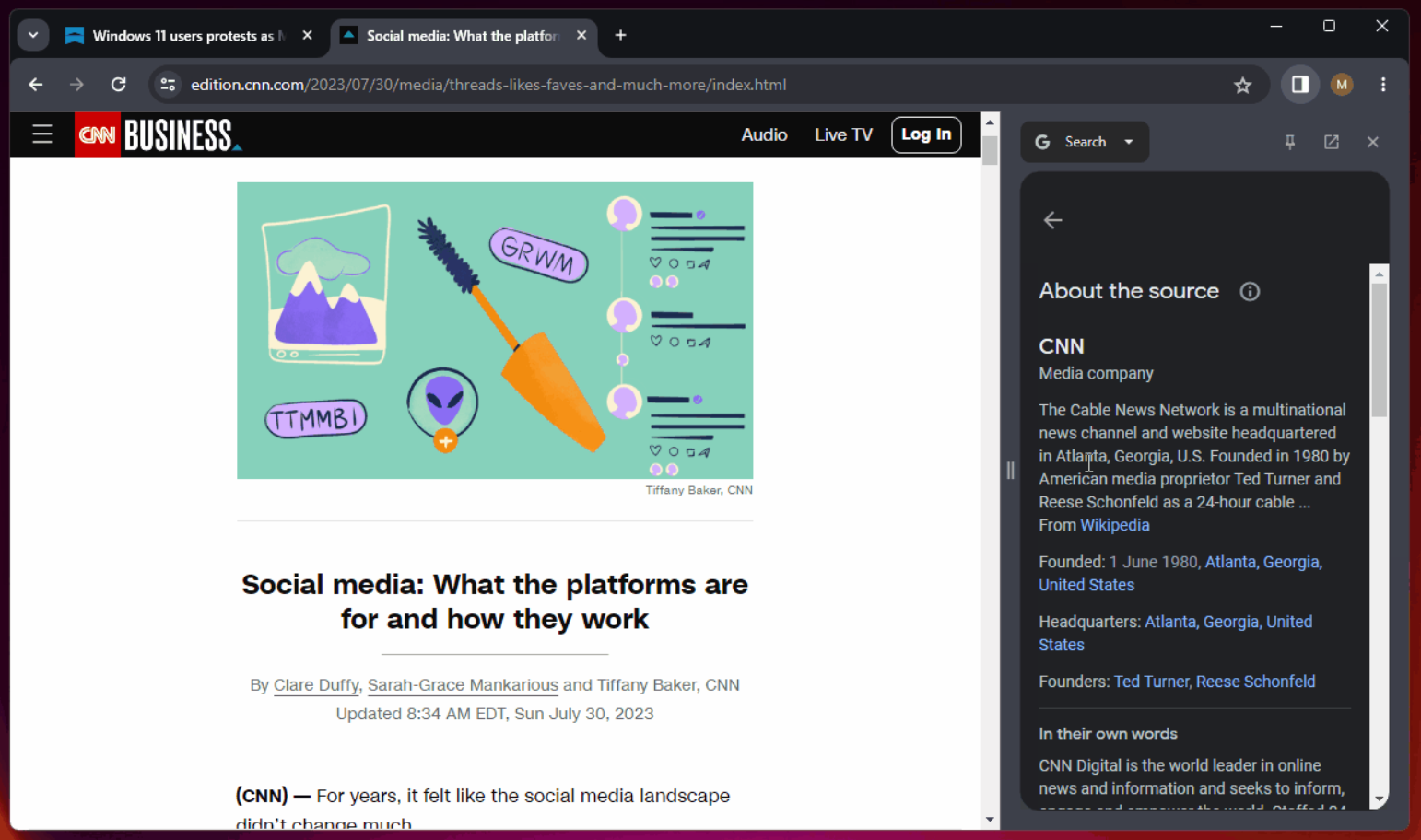Go forward in browser history

point(76,85)
